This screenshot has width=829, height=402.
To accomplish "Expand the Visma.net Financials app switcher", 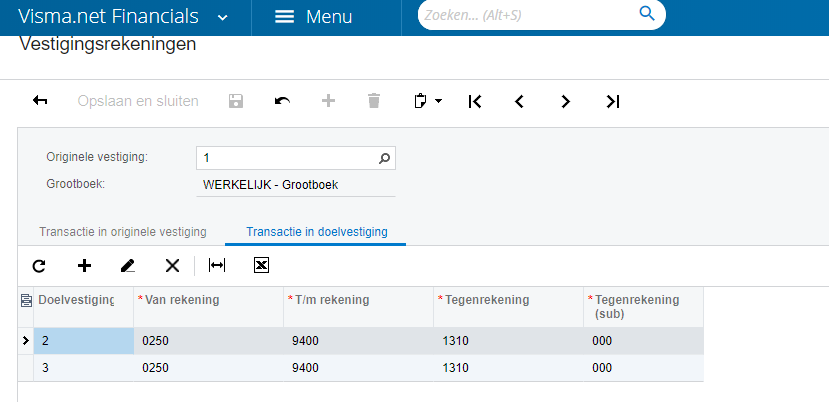I will 222,17.
